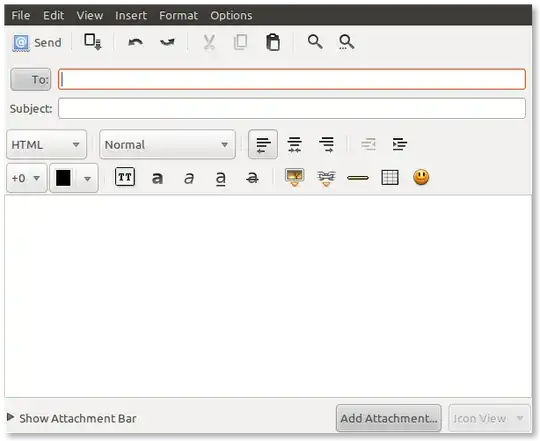
Task: Open font color dropdown arrow
Action: tap(87, 179)
